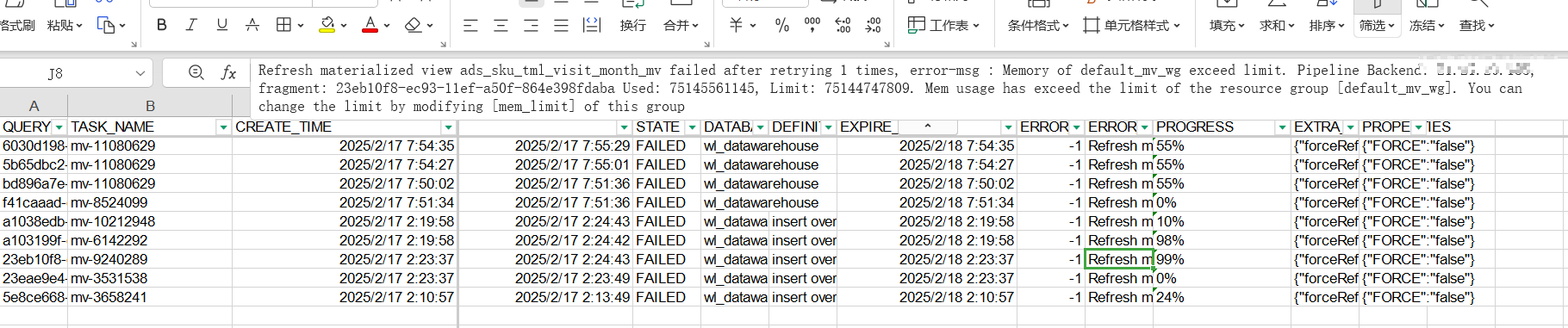The height and width of the screenshot is (328, 1568).
Task: Select column A header
Action: pos(34,106)
